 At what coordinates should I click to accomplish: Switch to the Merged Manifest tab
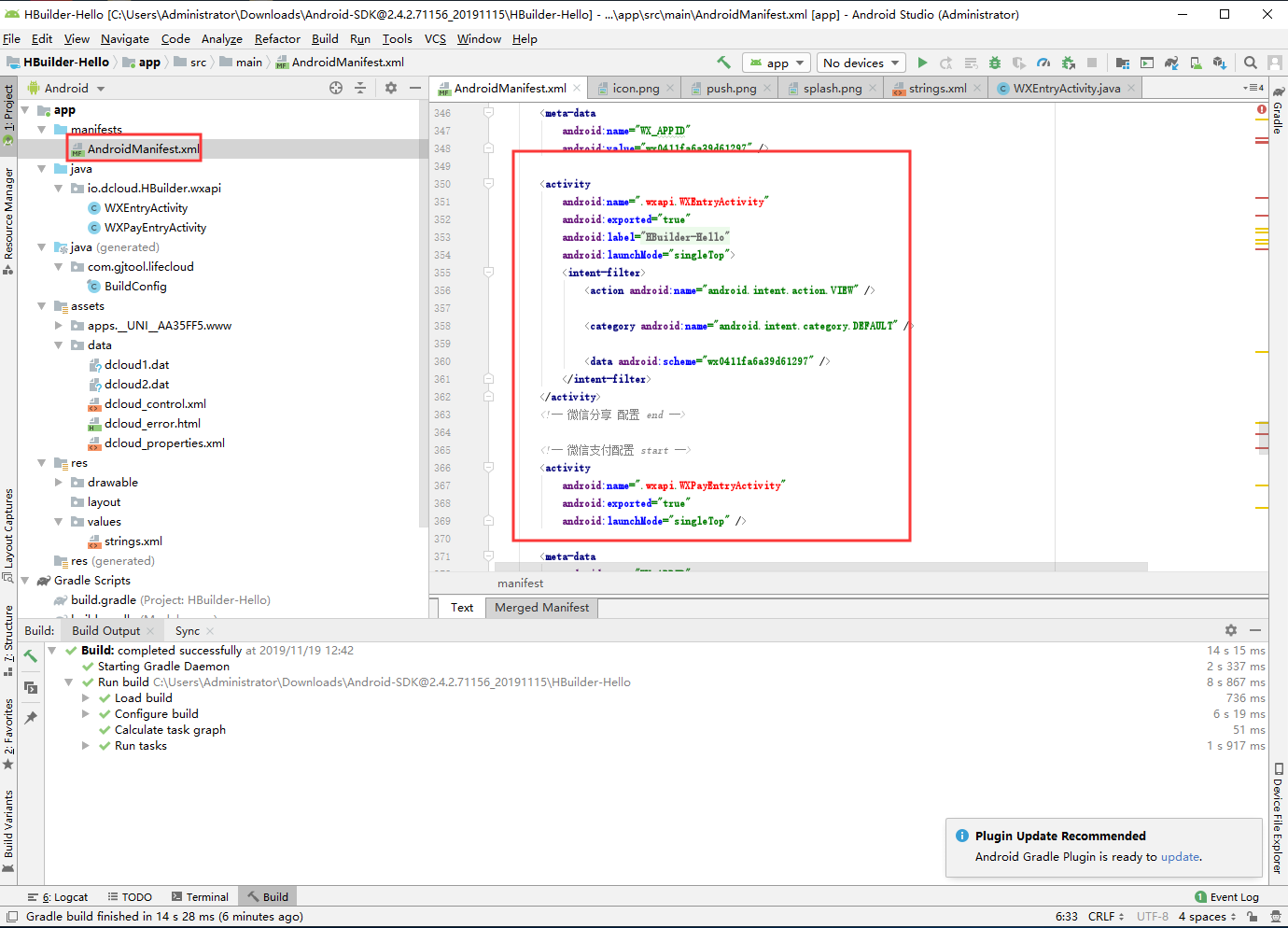tap(541, 608)
